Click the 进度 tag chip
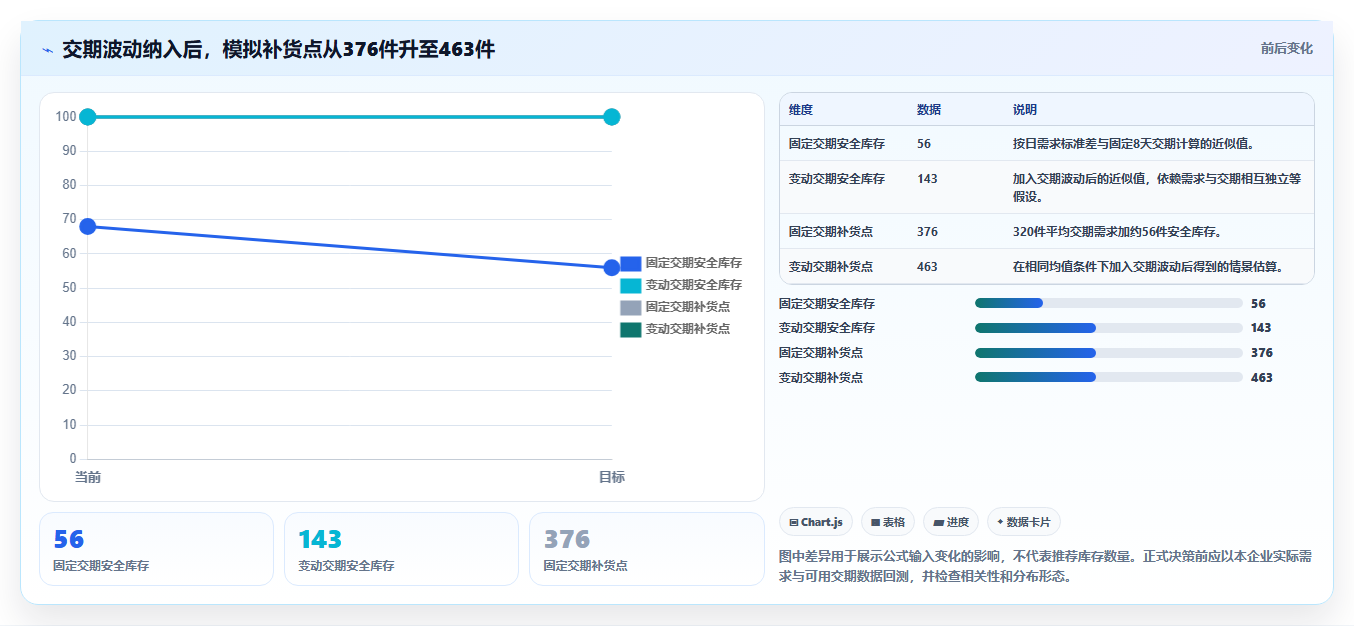Screen dimensions: 1354x626 [x=950, y=522]
